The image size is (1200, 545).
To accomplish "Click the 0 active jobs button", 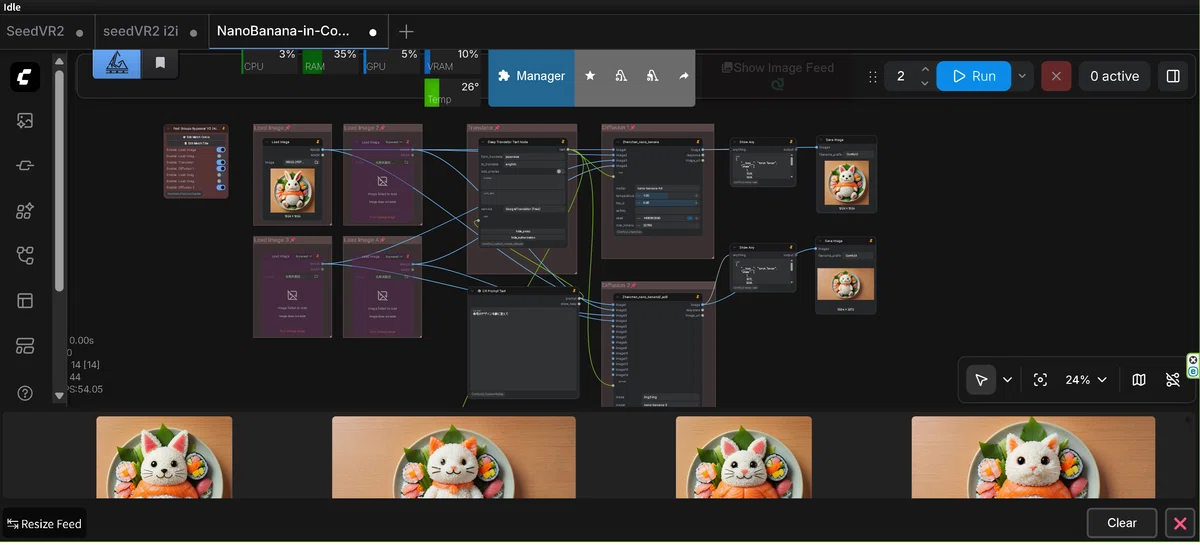I will click(x=1114, y=76).
